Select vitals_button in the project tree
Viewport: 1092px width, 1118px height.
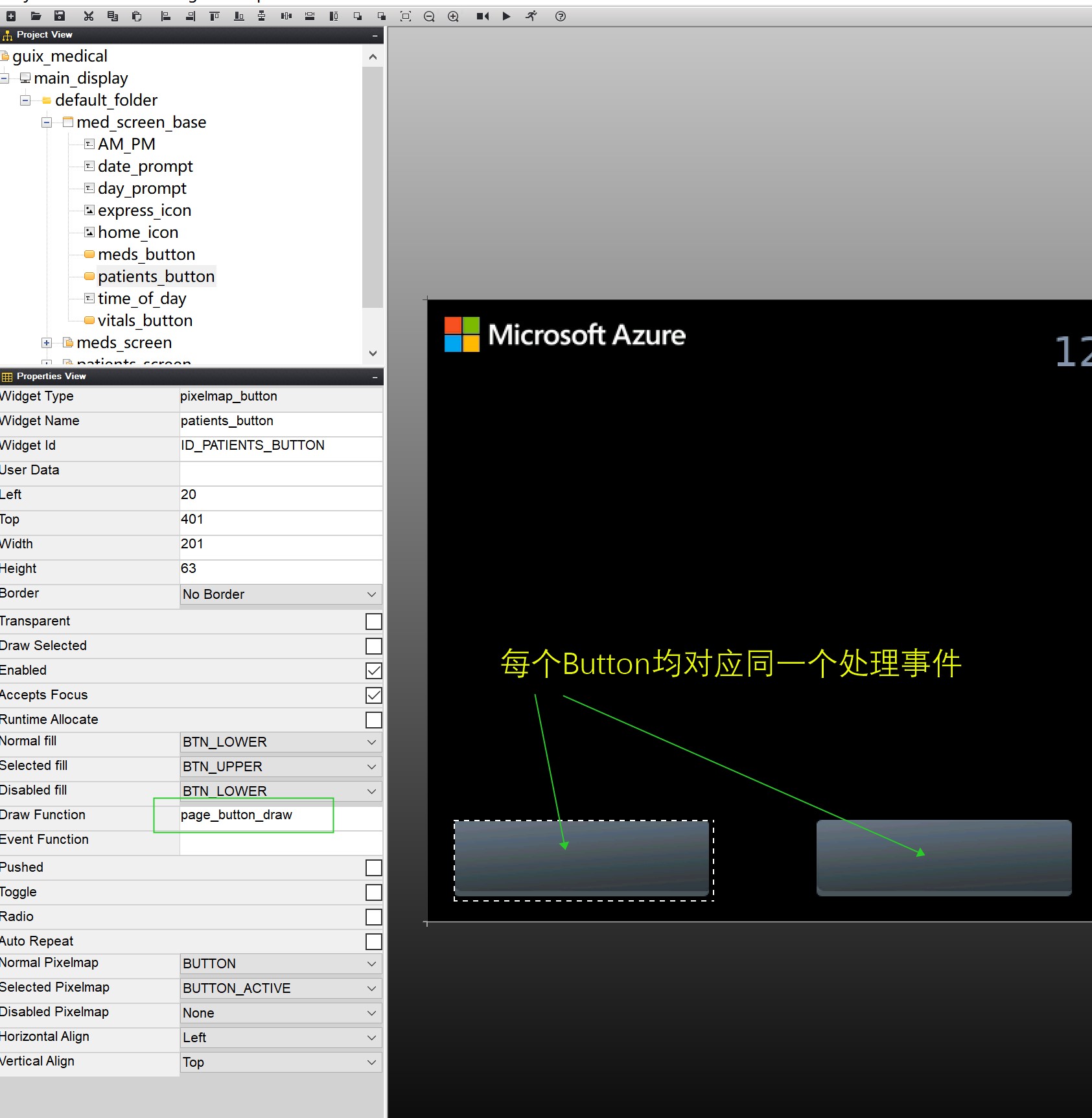point(145,321)
